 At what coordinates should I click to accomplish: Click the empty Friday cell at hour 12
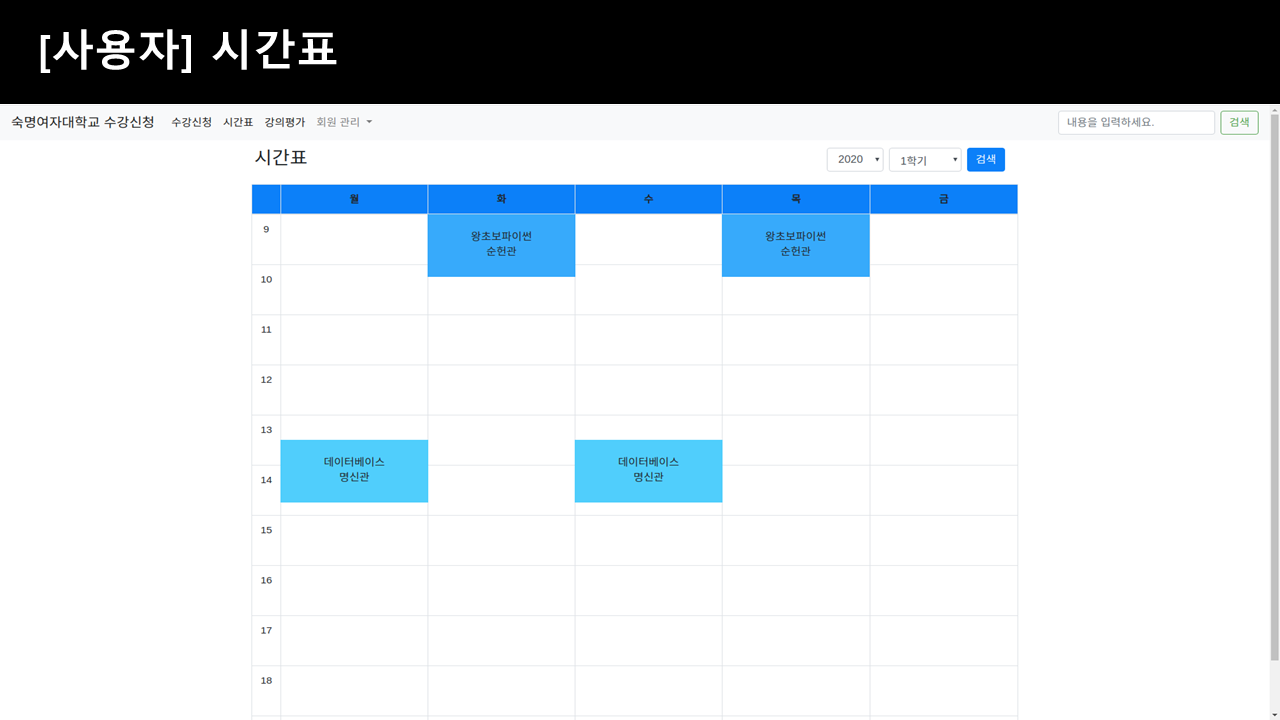click(x=943, y=390)
